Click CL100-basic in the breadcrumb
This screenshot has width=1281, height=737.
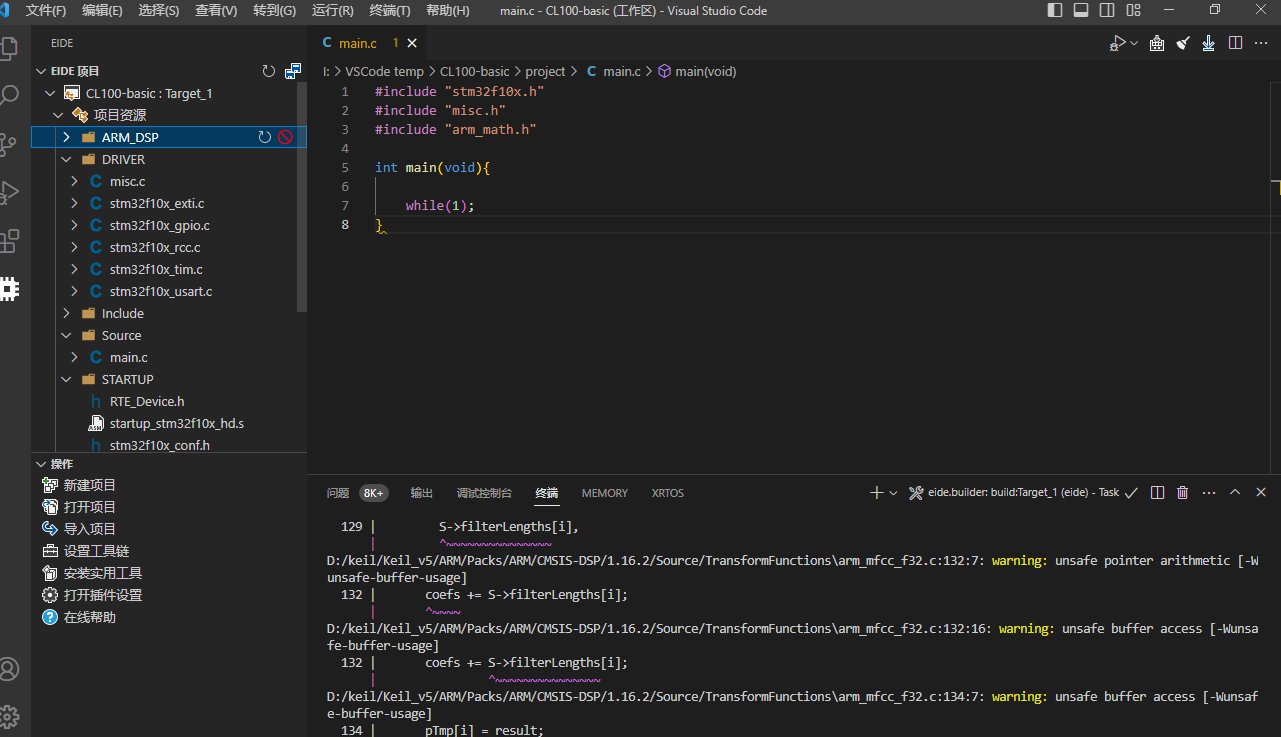pyautogui.click(x=474, y=71)
